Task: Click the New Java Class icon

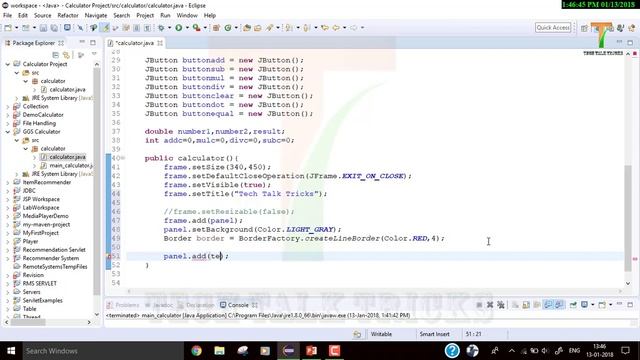Action: click(x=228, y=28)
